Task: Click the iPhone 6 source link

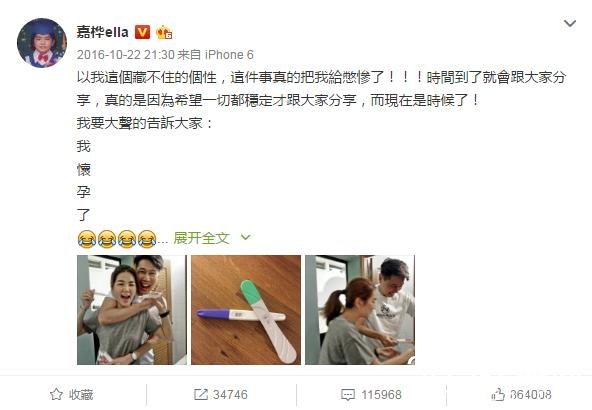Action: 229,55
